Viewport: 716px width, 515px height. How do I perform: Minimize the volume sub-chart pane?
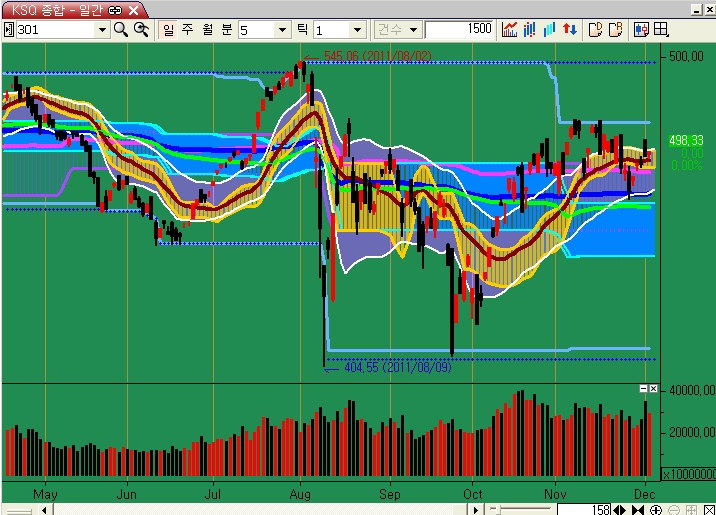click(643, 388)
